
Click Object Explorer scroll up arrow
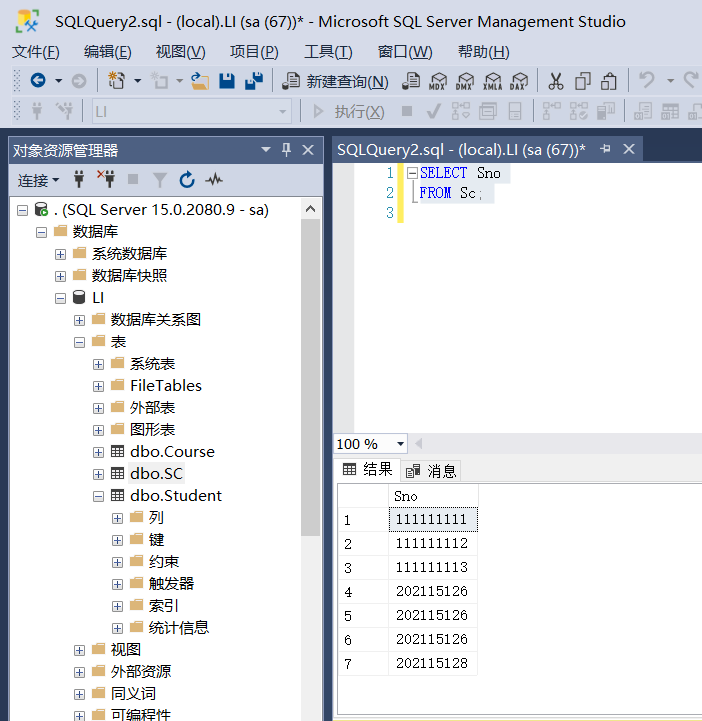click(311, 209)
